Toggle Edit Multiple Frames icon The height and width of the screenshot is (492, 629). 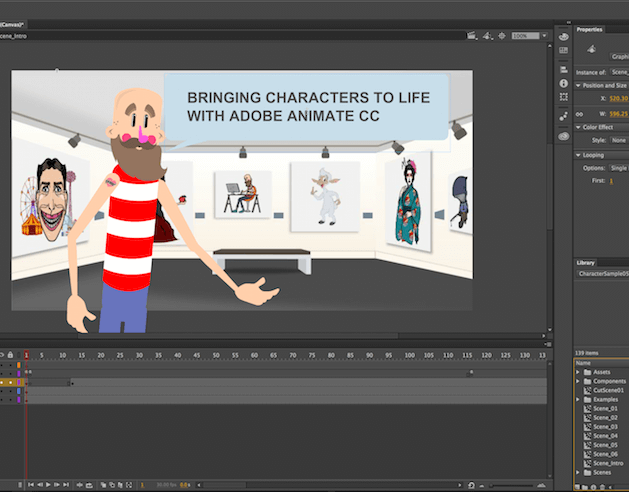coord(120,485)
